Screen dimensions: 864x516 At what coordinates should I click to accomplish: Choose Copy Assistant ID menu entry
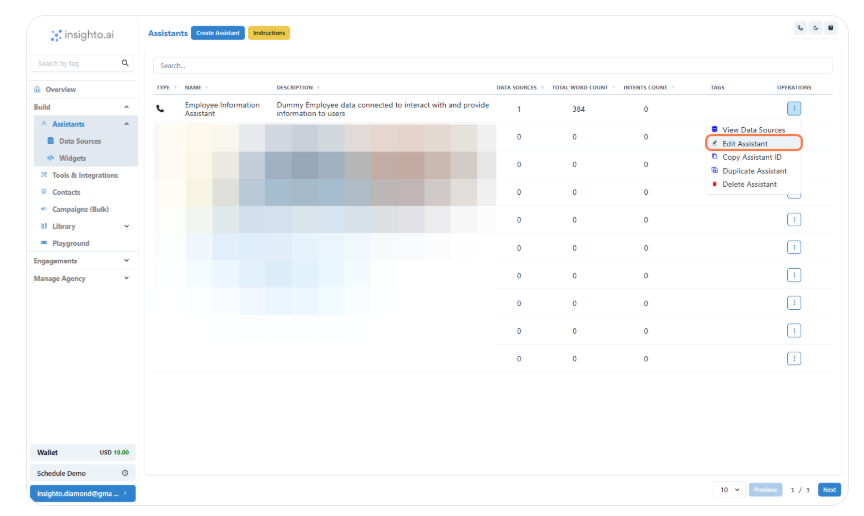[753, 157]
